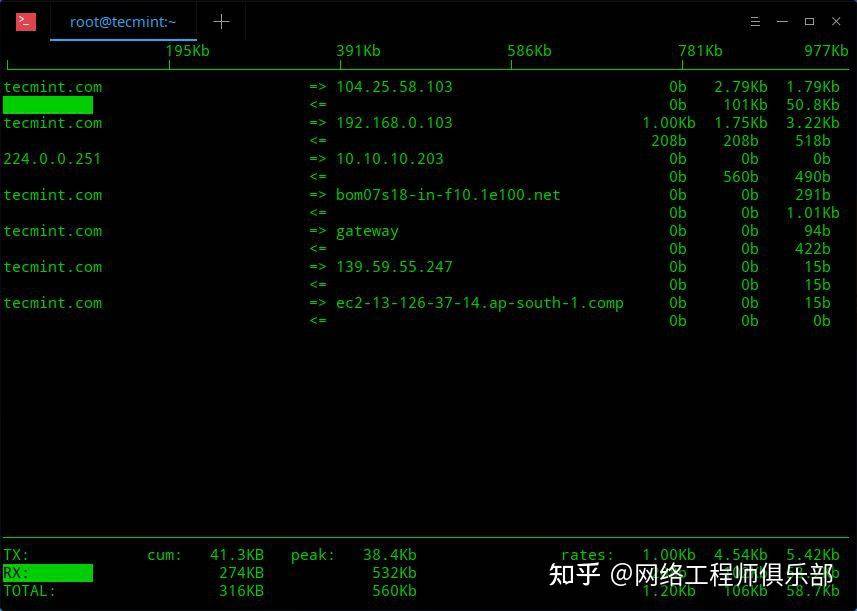Select IP address 10.10.10.203
The height and width of the screenshot is (611, 857).
[390, 159]
